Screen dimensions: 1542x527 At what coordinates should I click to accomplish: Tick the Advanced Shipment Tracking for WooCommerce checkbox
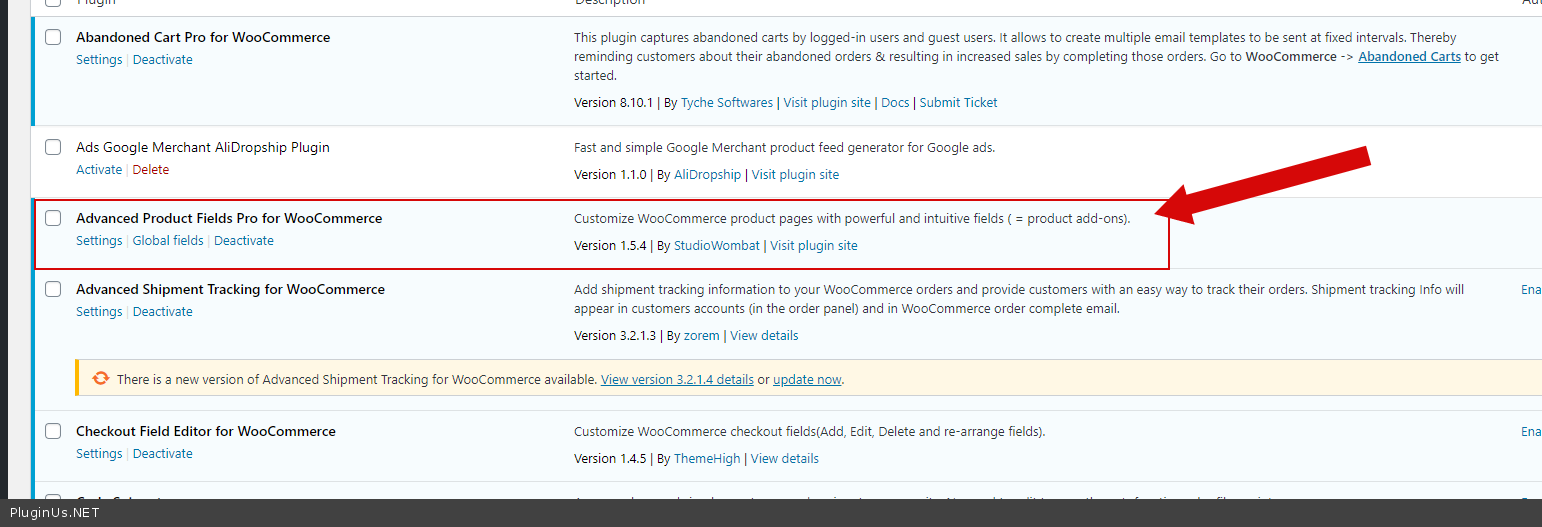[x=53, y=289]
